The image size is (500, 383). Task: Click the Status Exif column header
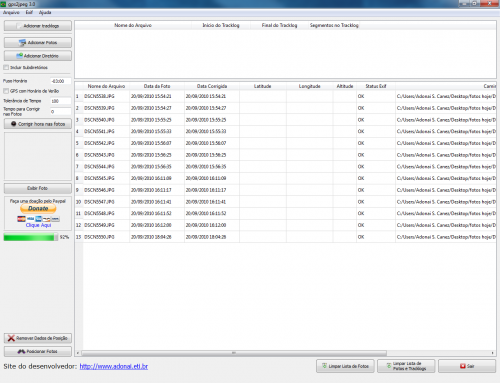pos(376,86)
